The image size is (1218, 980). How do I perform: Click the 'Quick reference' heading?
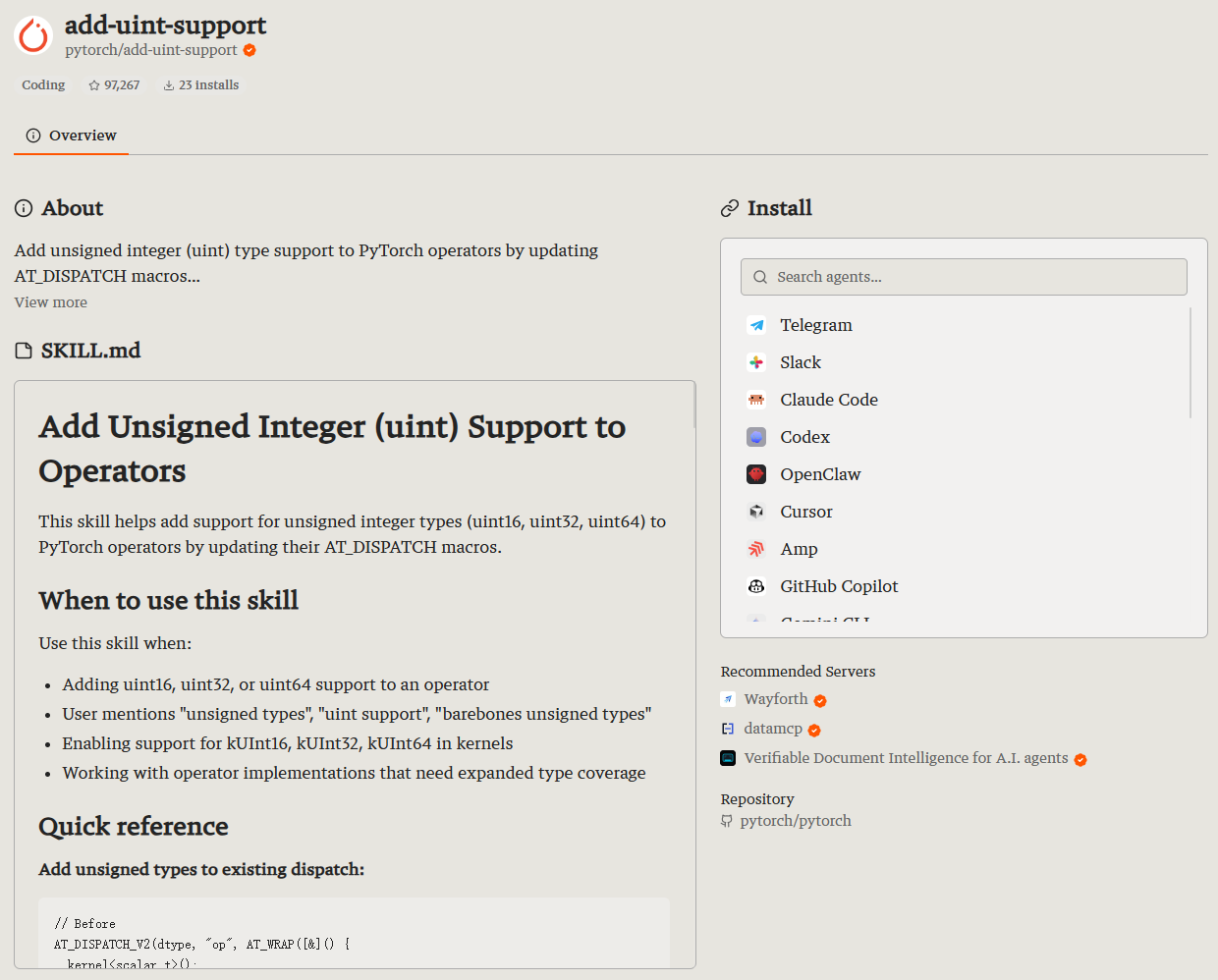coord(134,826)
